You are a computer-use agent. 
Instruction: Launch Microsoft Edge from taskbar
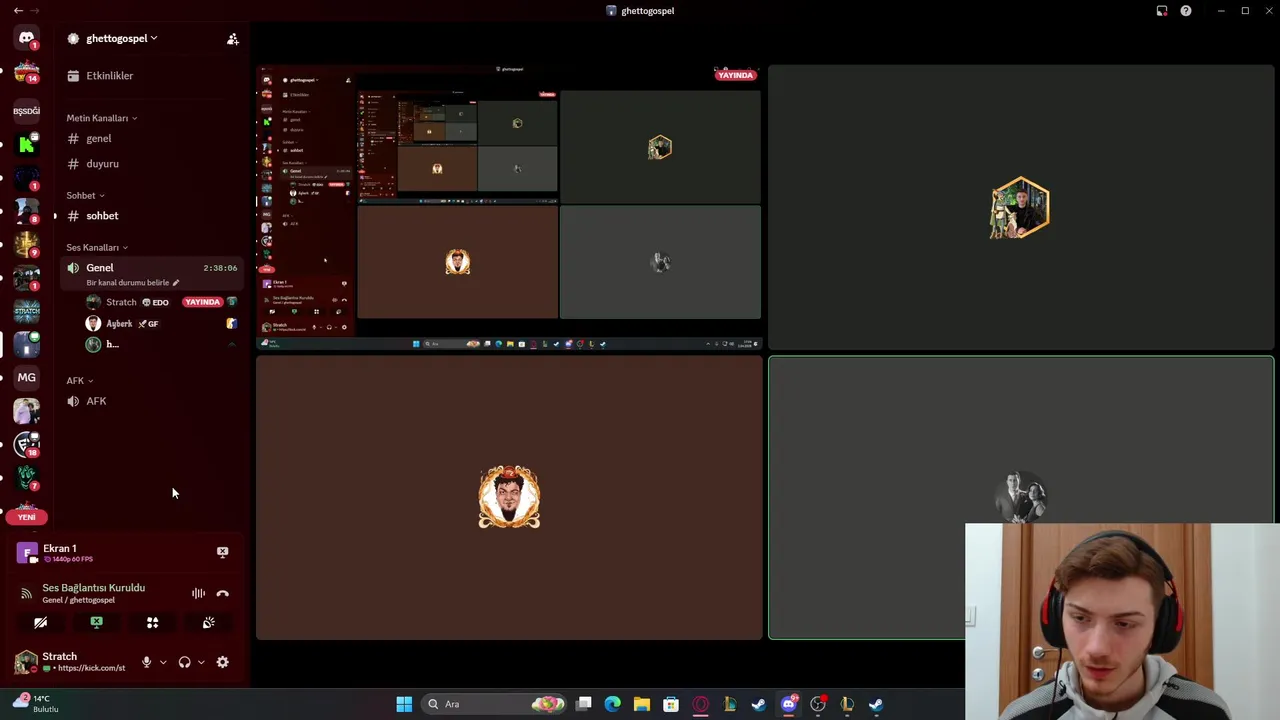click(x=612, y=704)
